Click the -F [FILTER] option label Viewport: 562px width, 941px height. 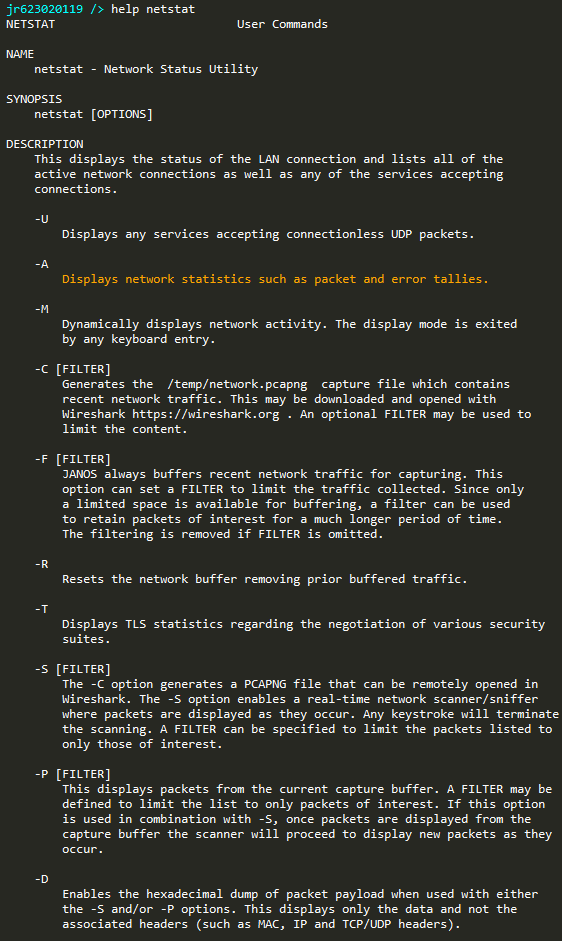pyautogui.click(x=73, y=459)
